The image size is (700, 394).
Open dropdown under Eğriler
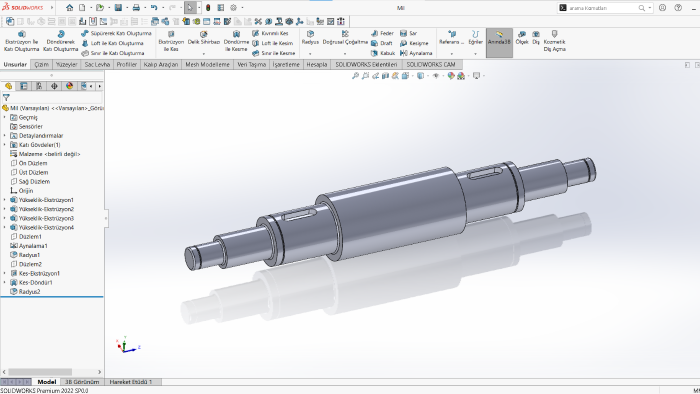point(475,54)
